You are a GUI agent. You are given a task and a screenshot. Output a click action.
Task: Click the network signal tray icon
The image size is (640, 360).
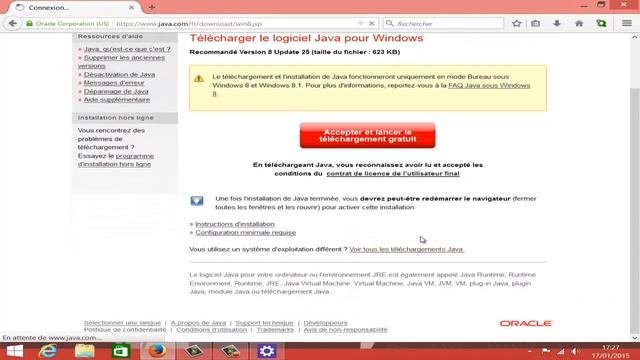point(561,351)
